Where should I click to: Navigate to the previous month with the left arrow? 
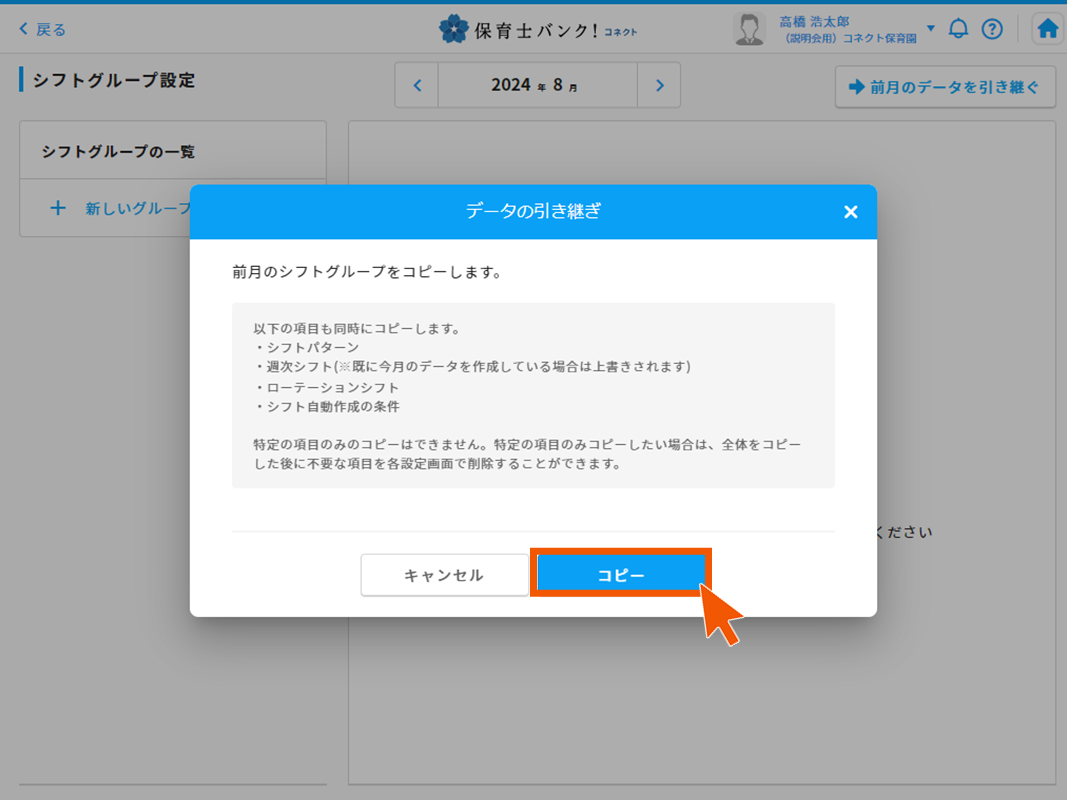416,86
